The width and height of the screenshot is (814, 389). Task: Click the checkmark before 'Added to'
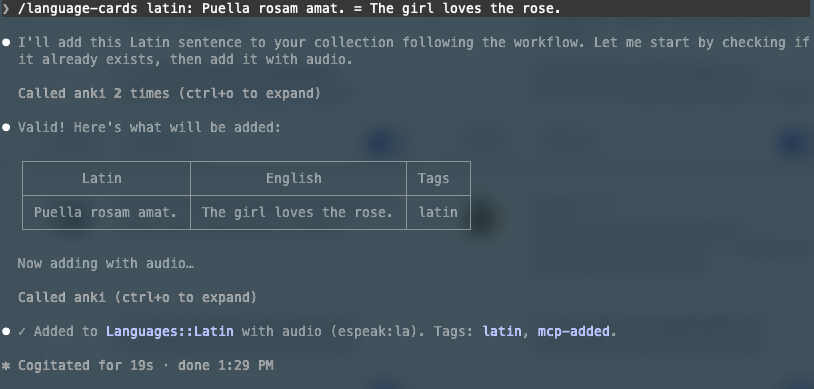tap(22, 331)
